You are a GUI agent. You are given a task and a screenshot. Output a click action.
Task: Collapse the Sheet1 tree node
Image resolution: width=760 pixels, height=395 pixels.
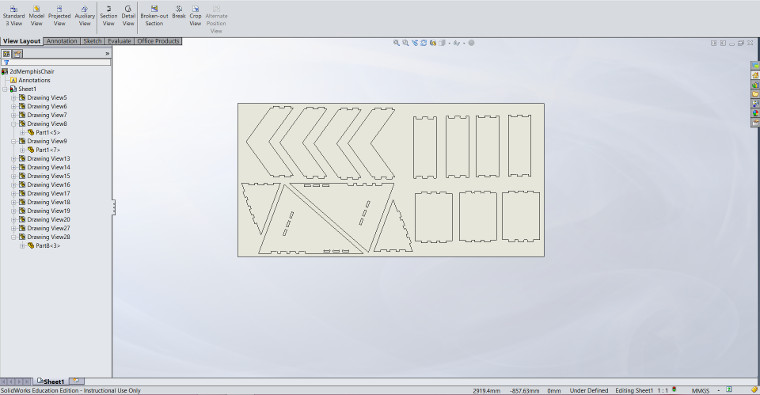(5, 89)
